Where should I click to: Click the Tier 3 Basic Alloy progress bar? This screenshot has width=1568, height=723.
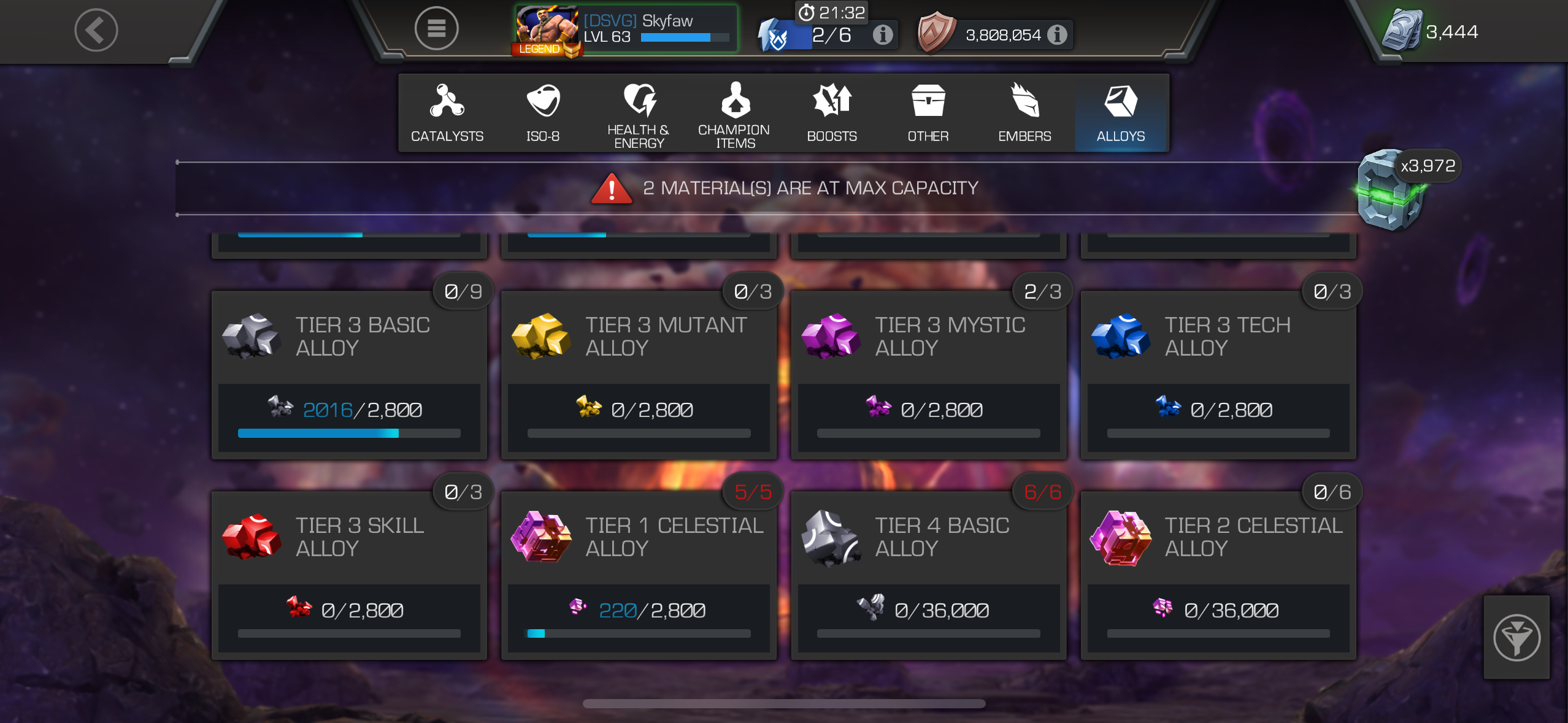coord(349,434)
